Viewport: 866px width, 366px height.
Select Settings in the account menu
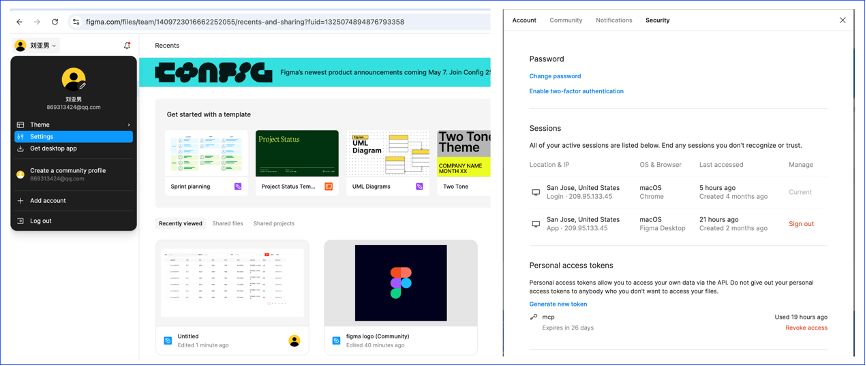pyautogui.click(x=73, y=136)
